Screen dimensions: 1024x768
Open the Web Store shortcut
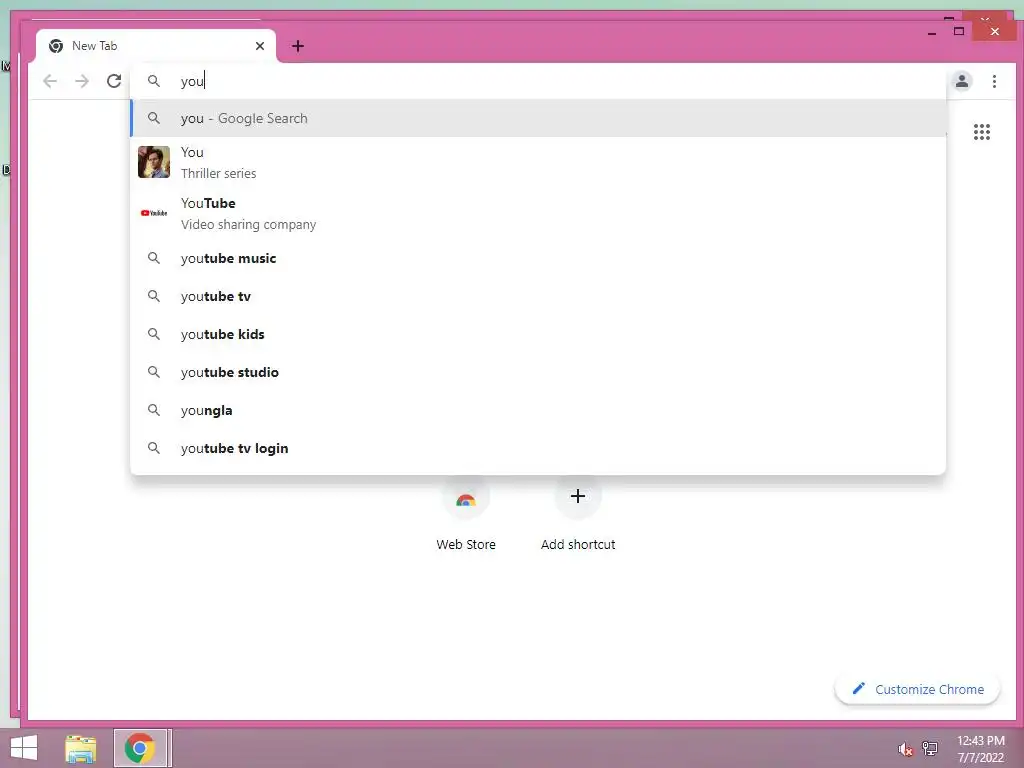point(466,516)
